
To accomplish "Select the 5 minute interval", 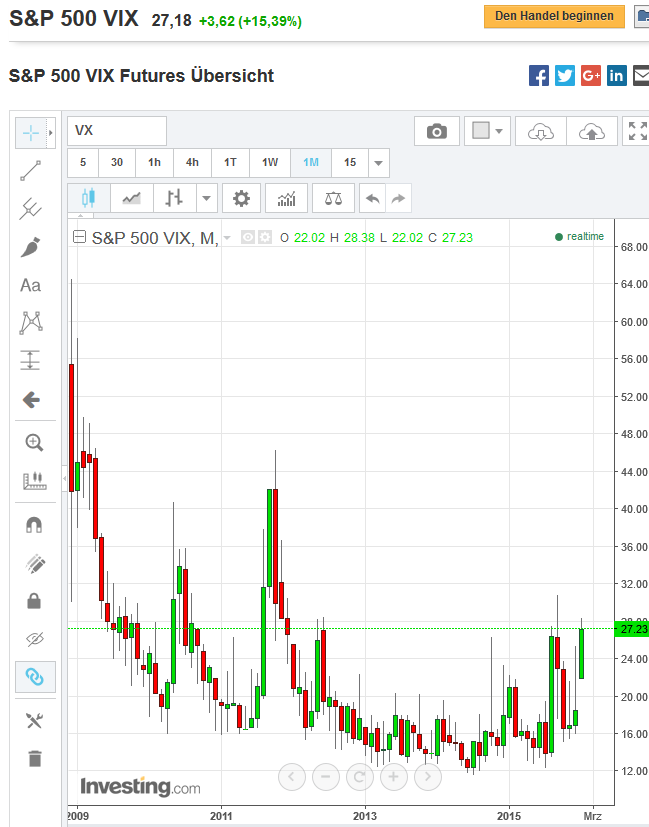I will point(83,163).
